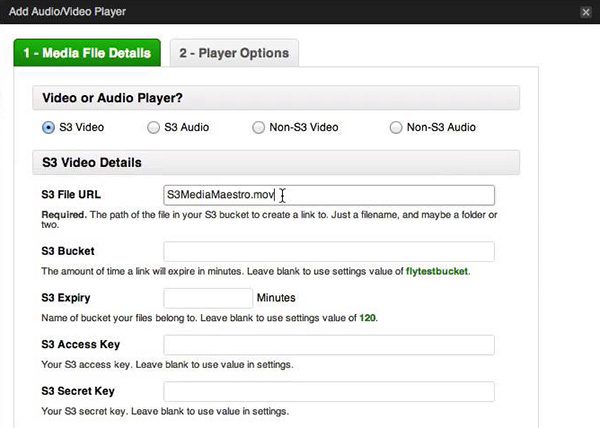Click the Minutes unit text
This screenshot has width=600, height=428.
pyautogui.click(x=276, y=298)
